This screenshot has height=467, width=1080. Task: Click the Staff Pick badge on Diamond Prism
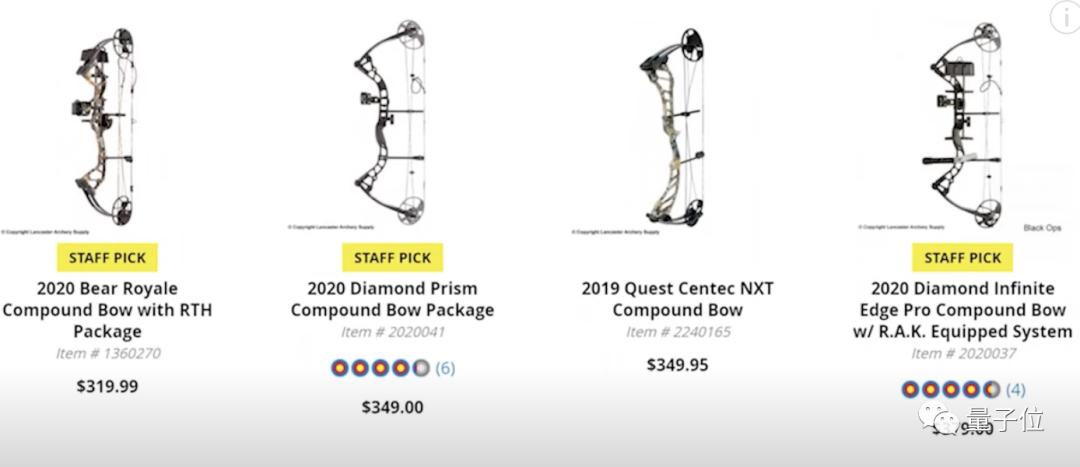point(392,258)
